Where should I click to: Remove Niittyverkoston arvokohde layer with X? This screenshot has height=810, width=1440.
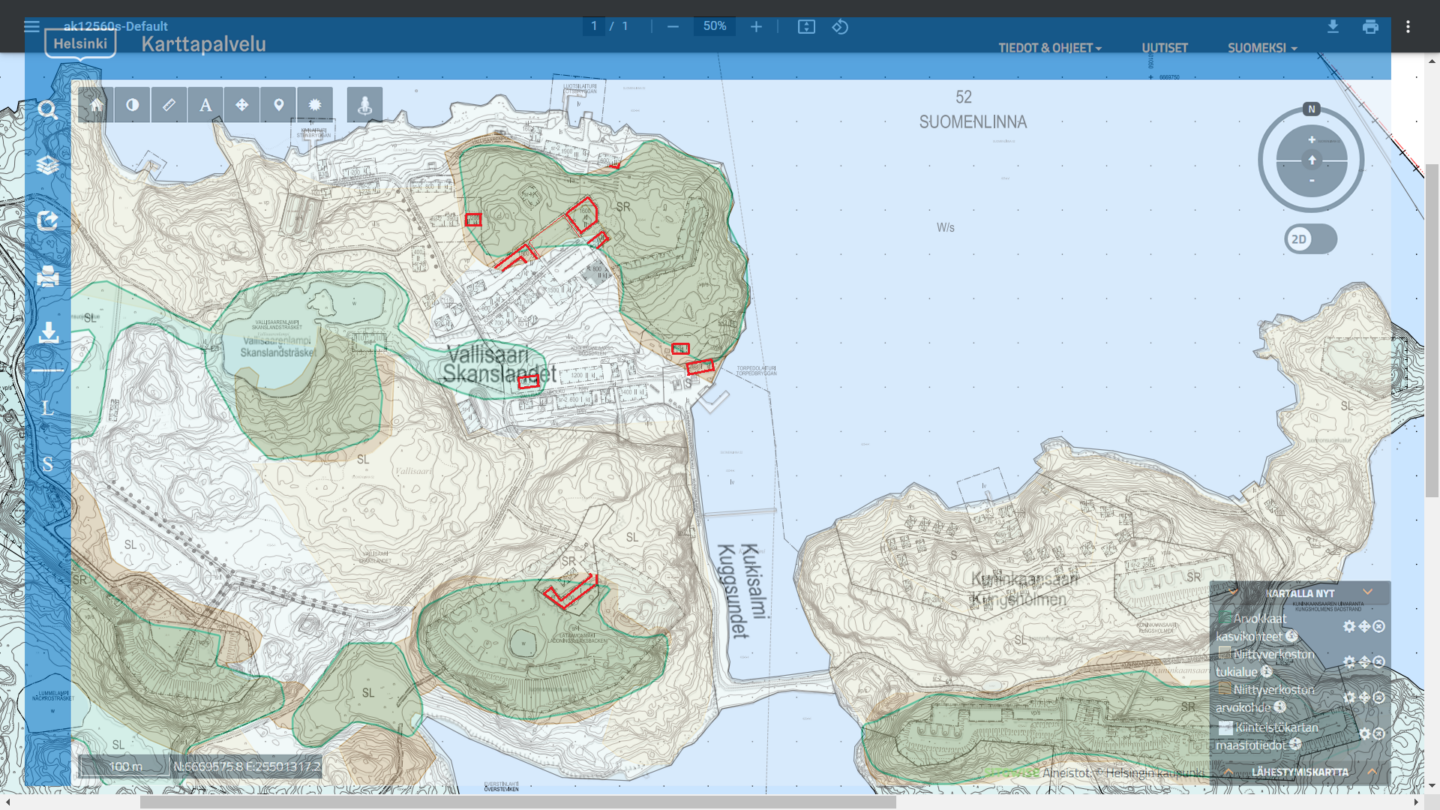coord(1379,697)
